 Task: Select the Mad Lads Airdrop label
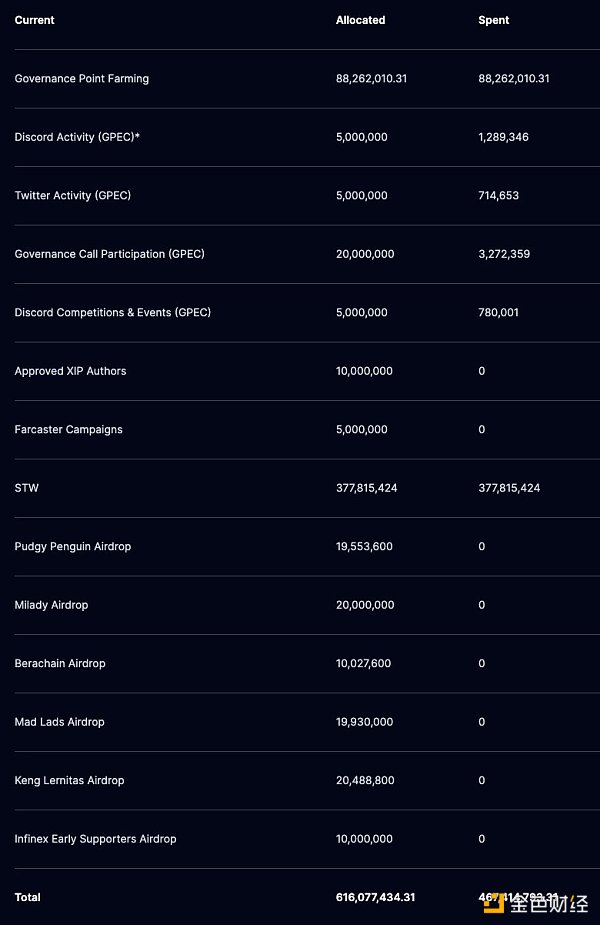click(x=60, y=722)
